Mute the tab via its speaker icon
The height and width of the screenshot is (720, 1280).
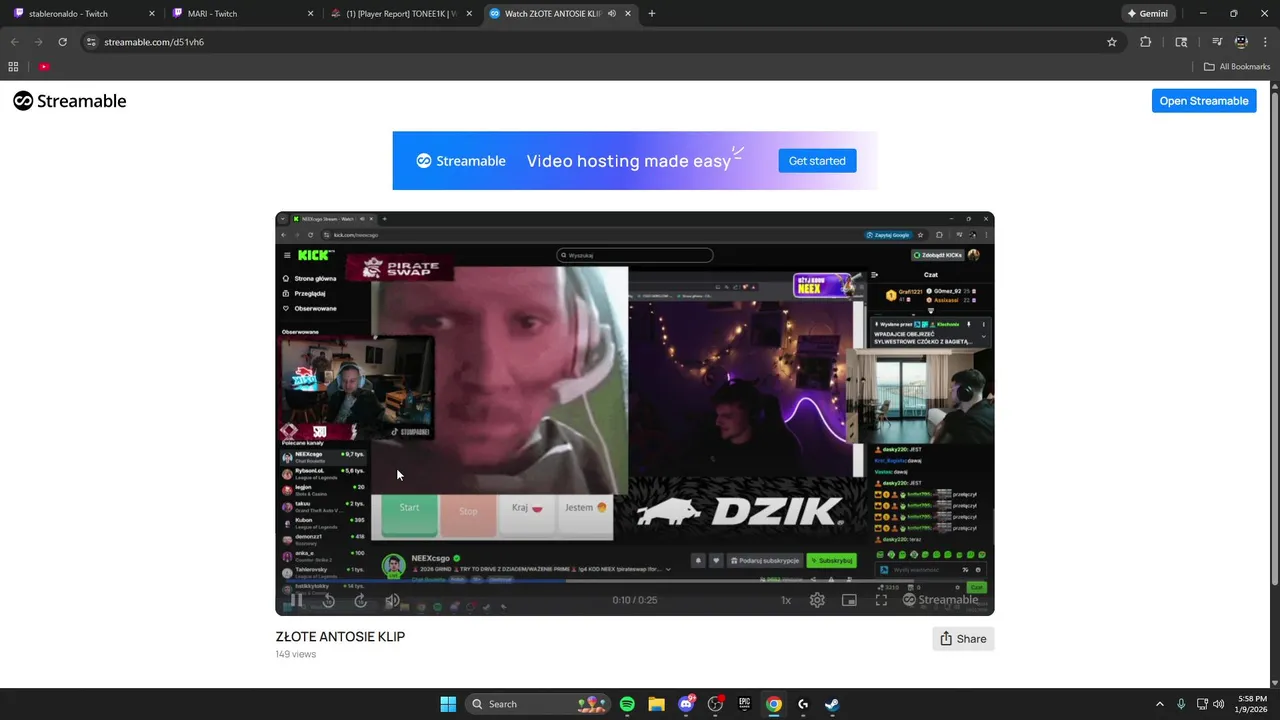(611, 14)
